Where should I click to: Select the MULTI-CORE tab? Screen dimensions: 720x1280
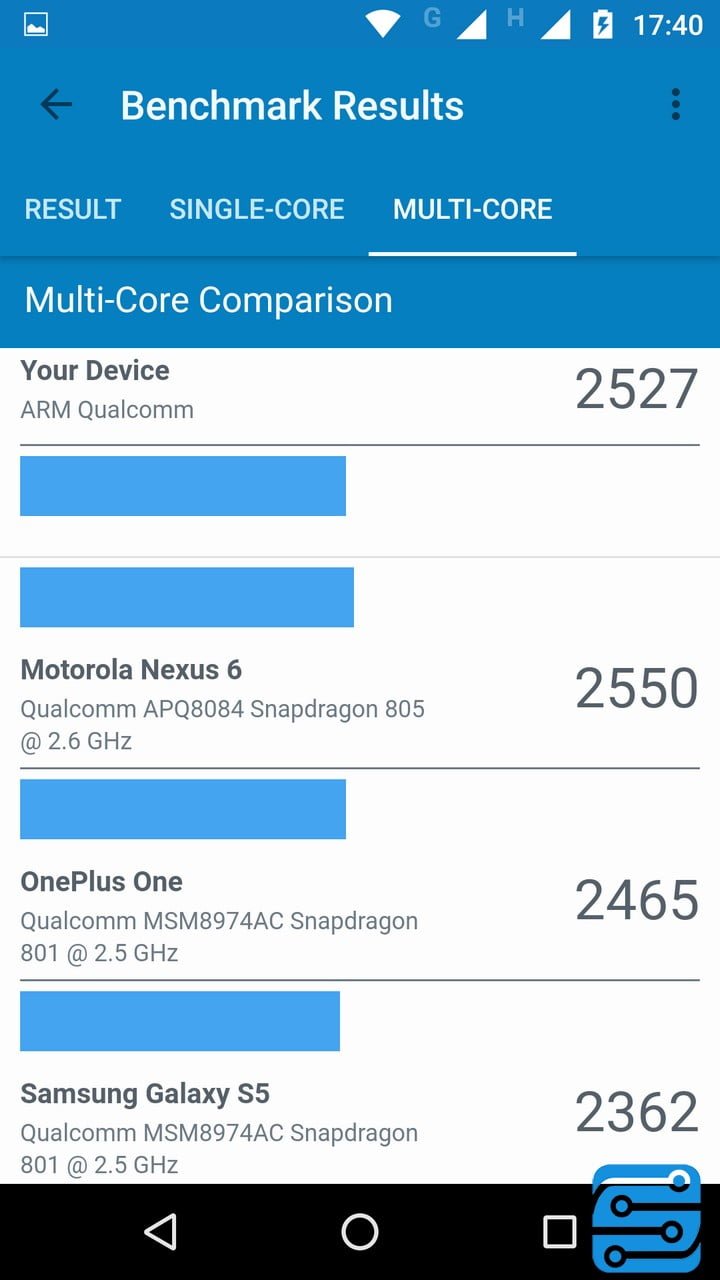(472, 209)
